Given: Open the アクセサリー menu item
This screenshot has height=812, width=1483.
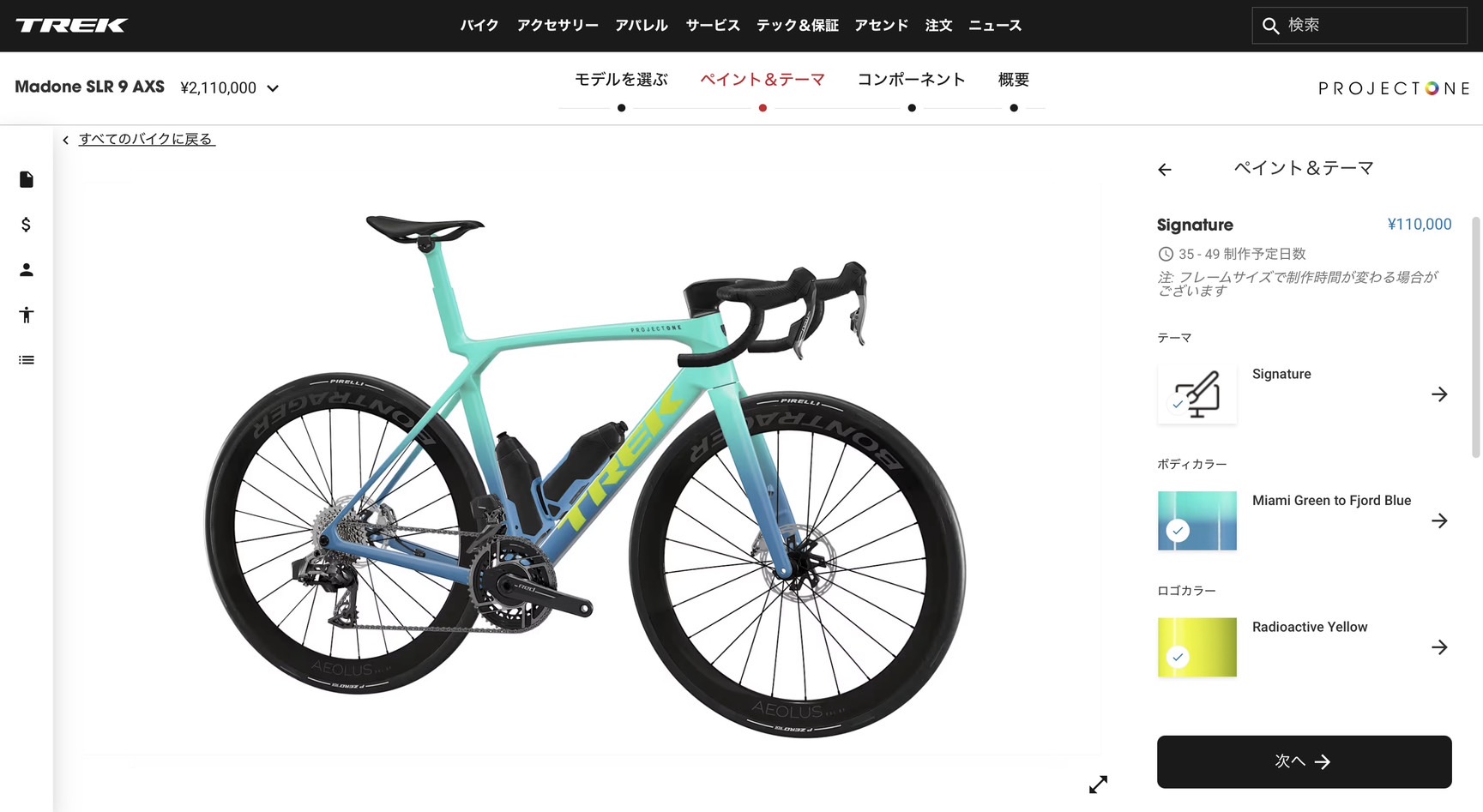Looking at the screenshot, I should click(558, 26).
